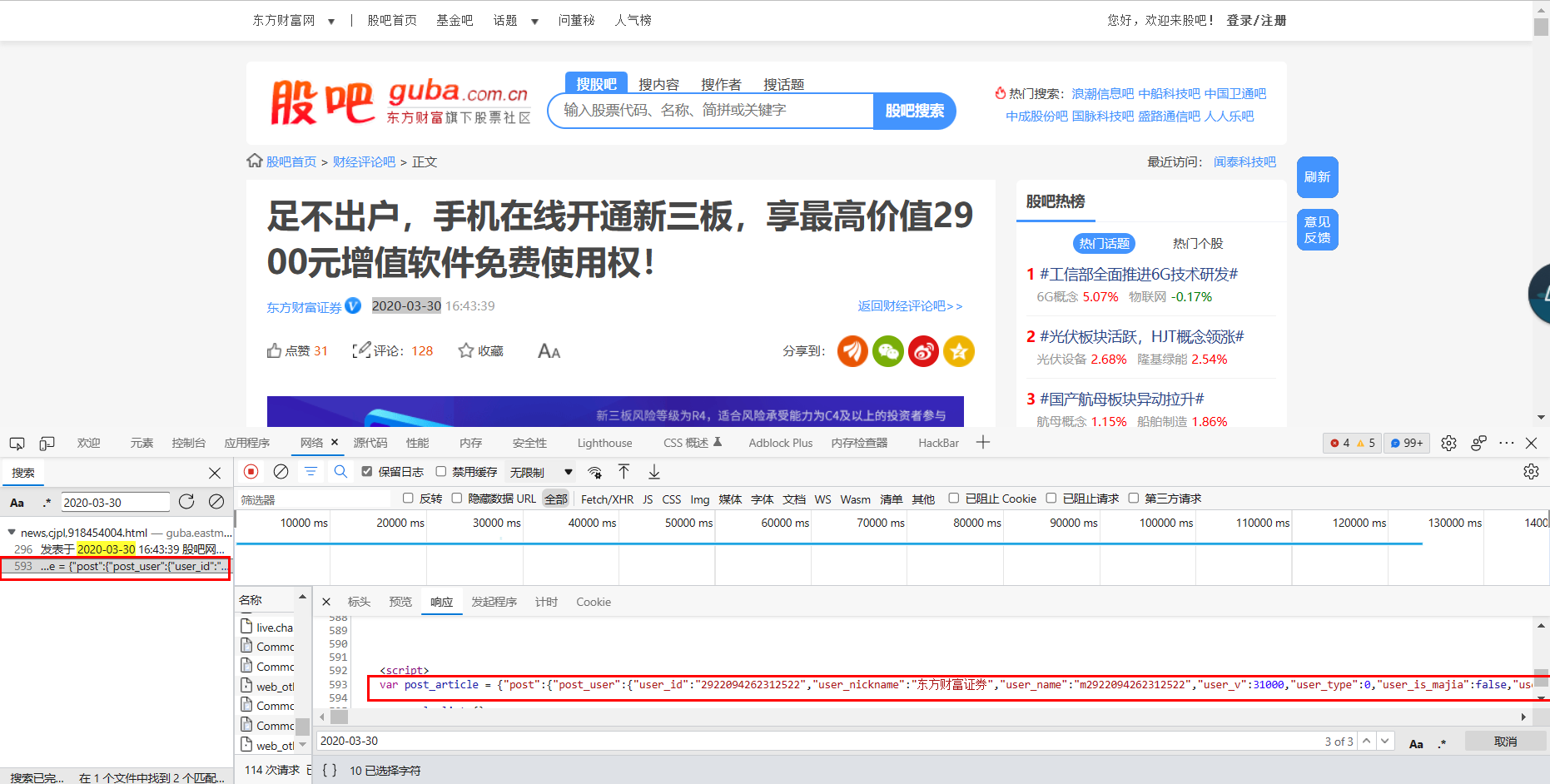The width and height of the screenshot is (1550, 784).
Task: Toggle match case Aa in the search panel
Action: pos(17,503)
